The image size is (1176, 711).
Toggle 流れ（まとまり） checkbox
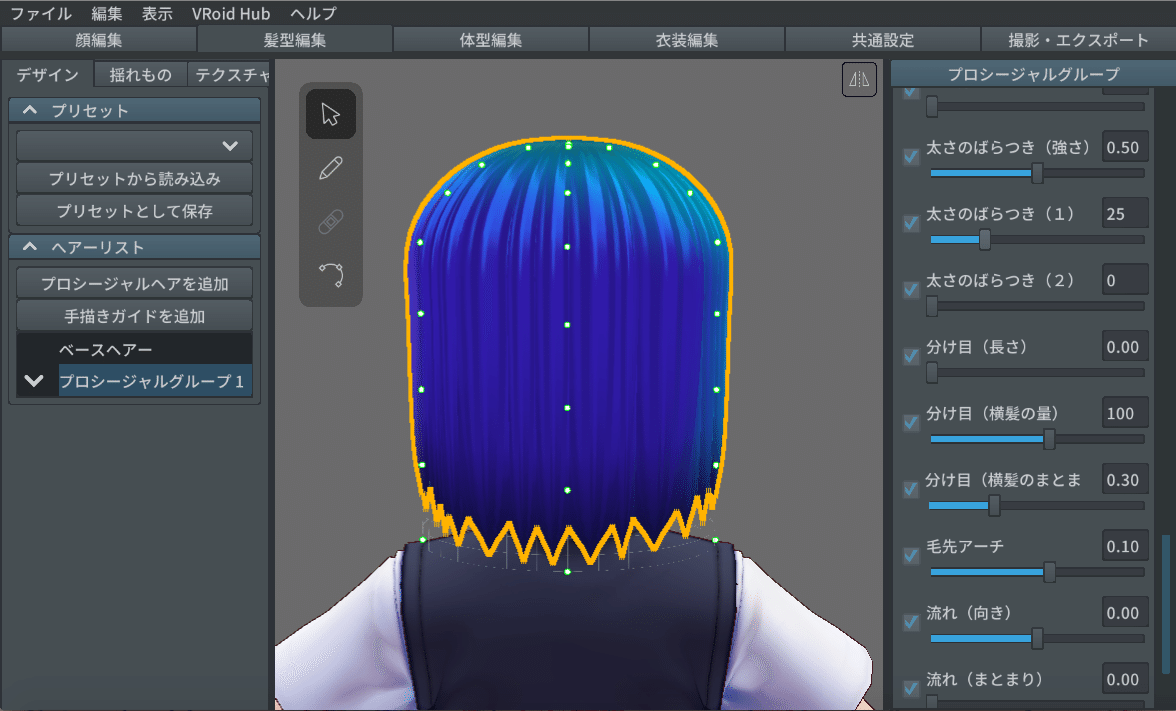(x=911, y=688)
